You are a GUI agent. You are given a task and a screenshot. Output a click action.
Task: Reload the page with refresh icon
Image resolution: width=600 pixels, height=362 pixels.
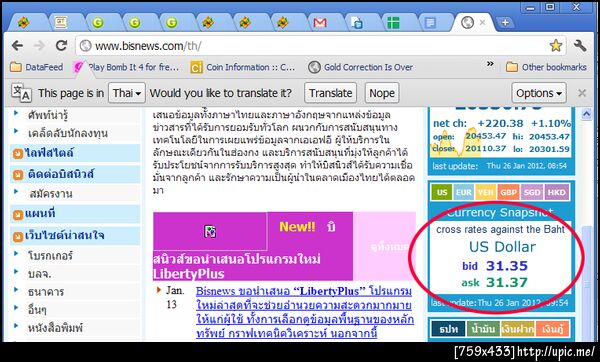[x=61, y=46]
